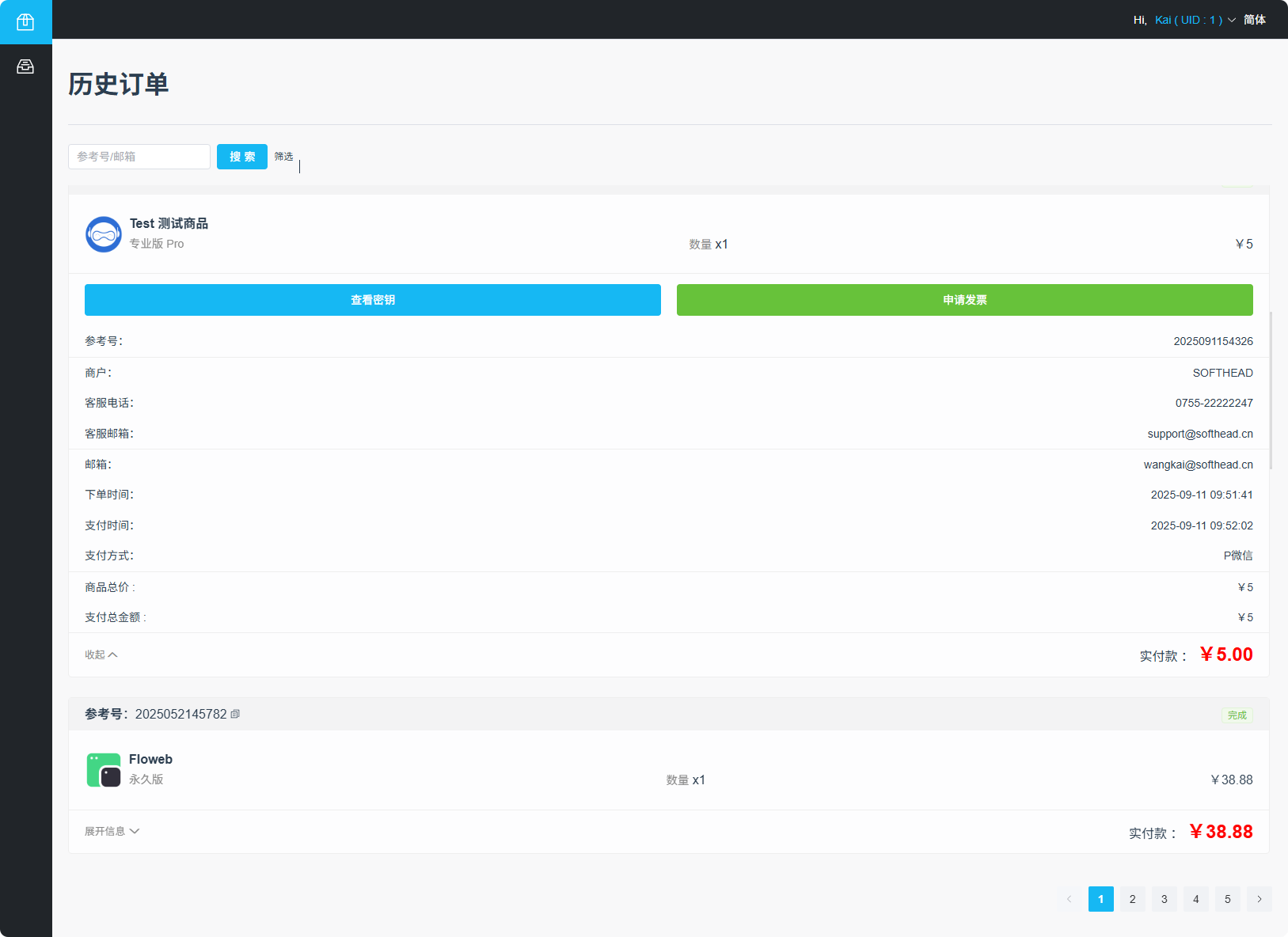The width and height of the screenshot is (1288, 937).
Task: Click the Test 测试商品 product logo
Action: (104, 234)
